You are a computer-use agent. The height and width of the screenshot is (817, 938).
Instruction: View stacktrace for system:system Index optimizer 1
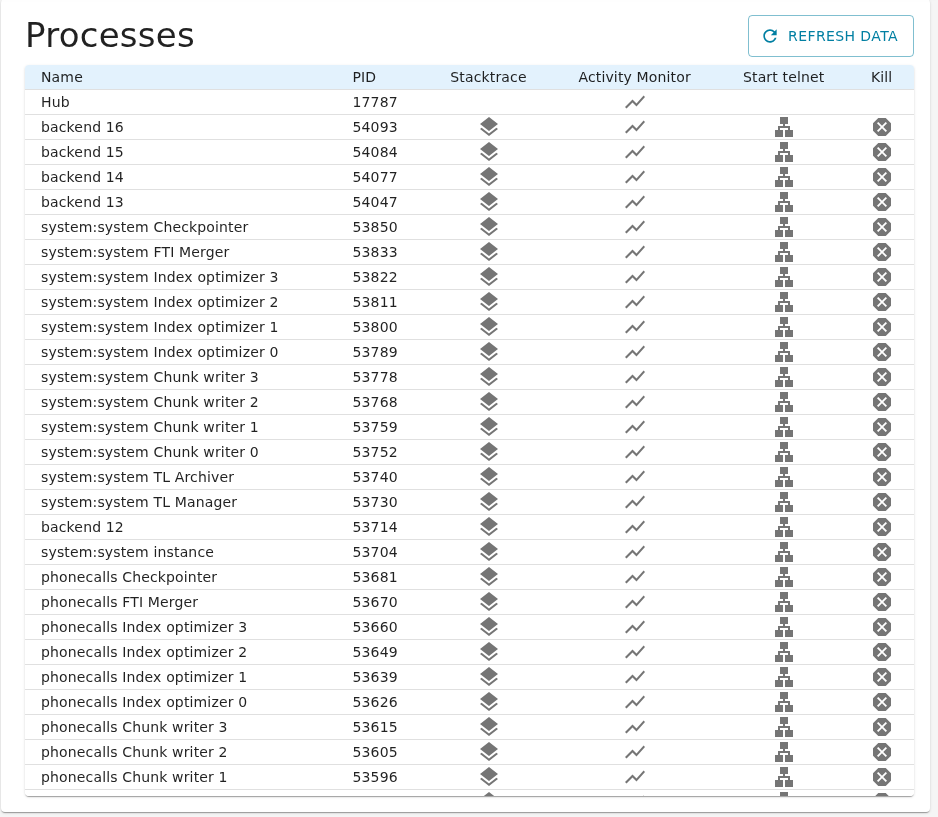pos(489,327)
